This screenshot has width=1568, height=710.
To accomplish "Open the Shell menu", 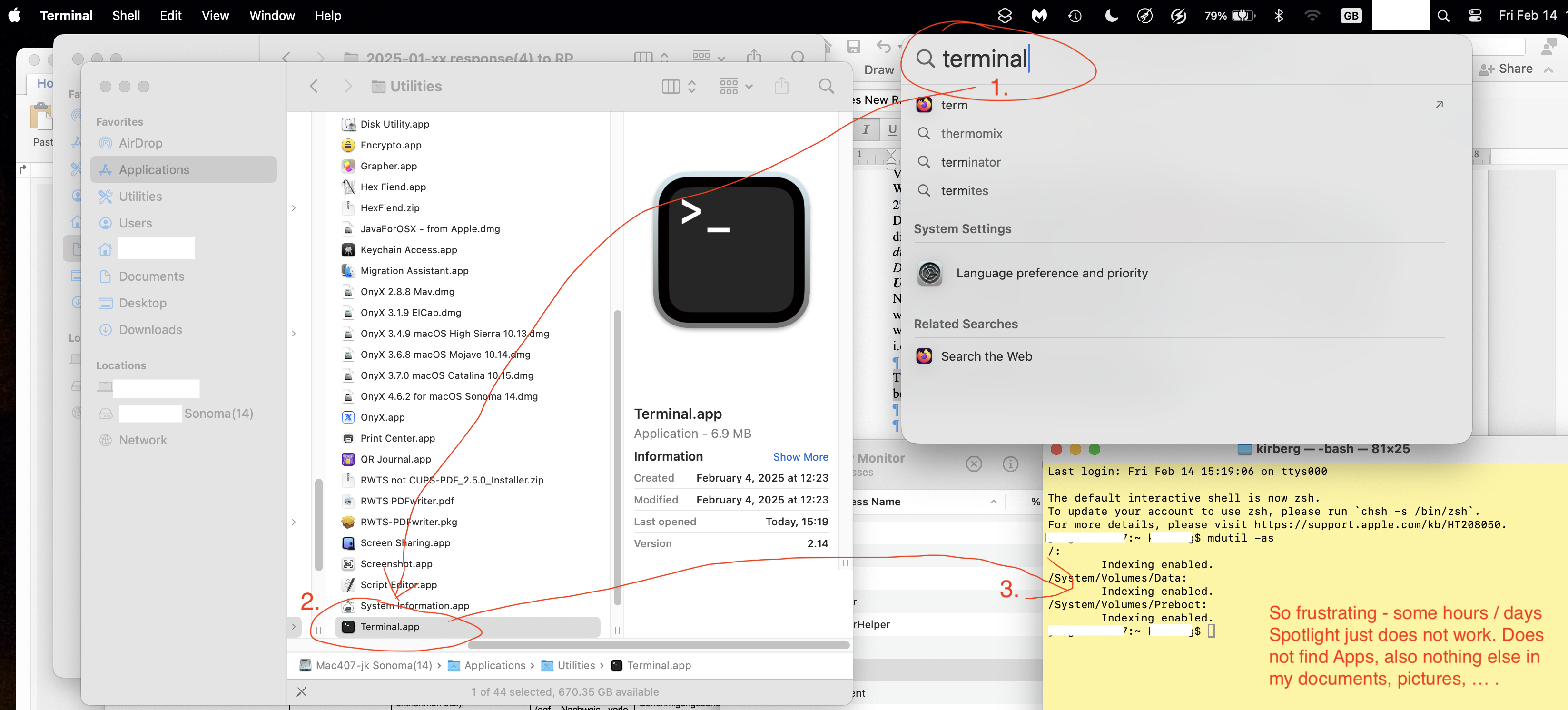I will point(125,16).
